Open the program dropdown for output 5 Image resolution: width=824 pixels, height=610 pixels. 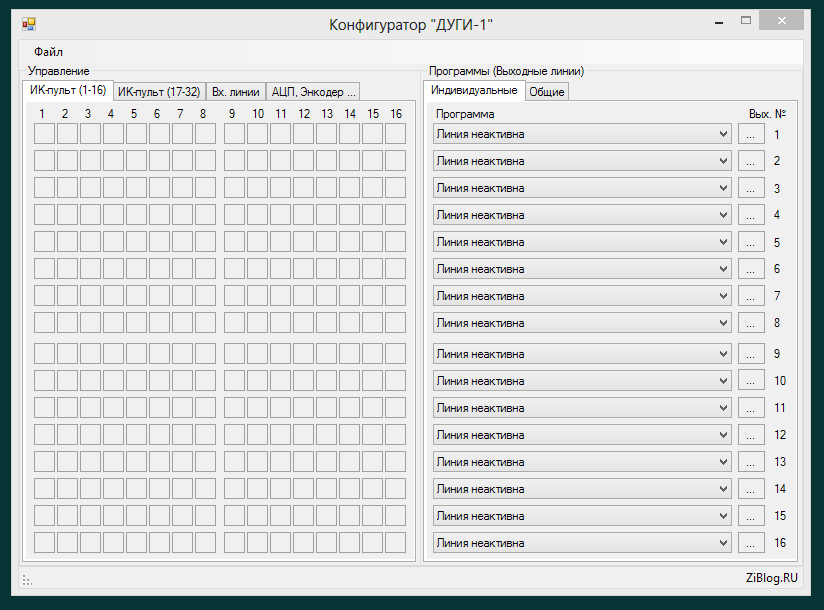click(x=583, y=242)
